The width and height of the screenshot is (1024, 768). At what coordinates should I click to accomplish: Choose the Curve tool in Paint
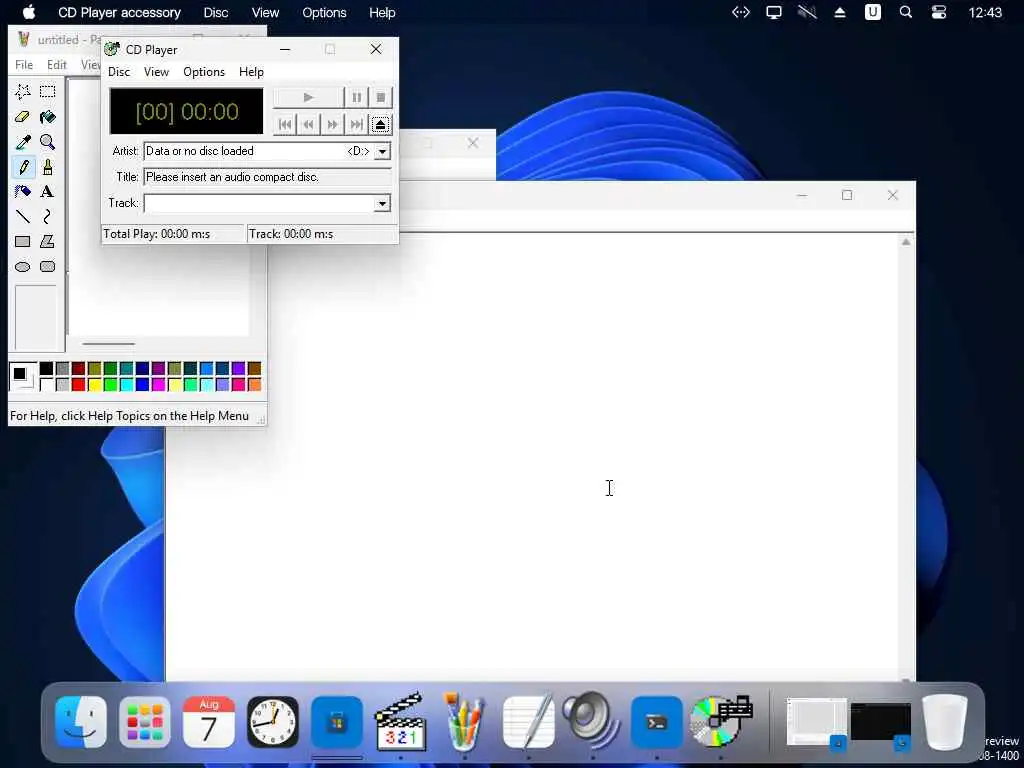coord(47,217)
